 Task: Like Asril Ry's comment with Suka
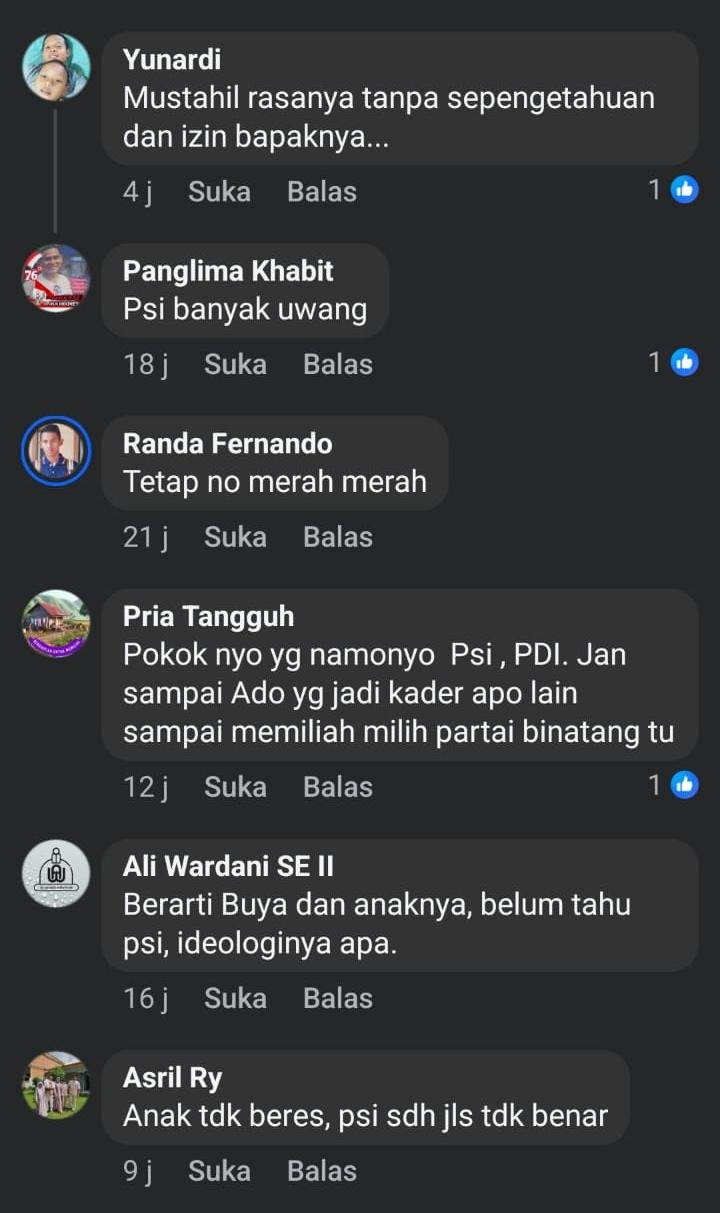tap(219, 1171)
